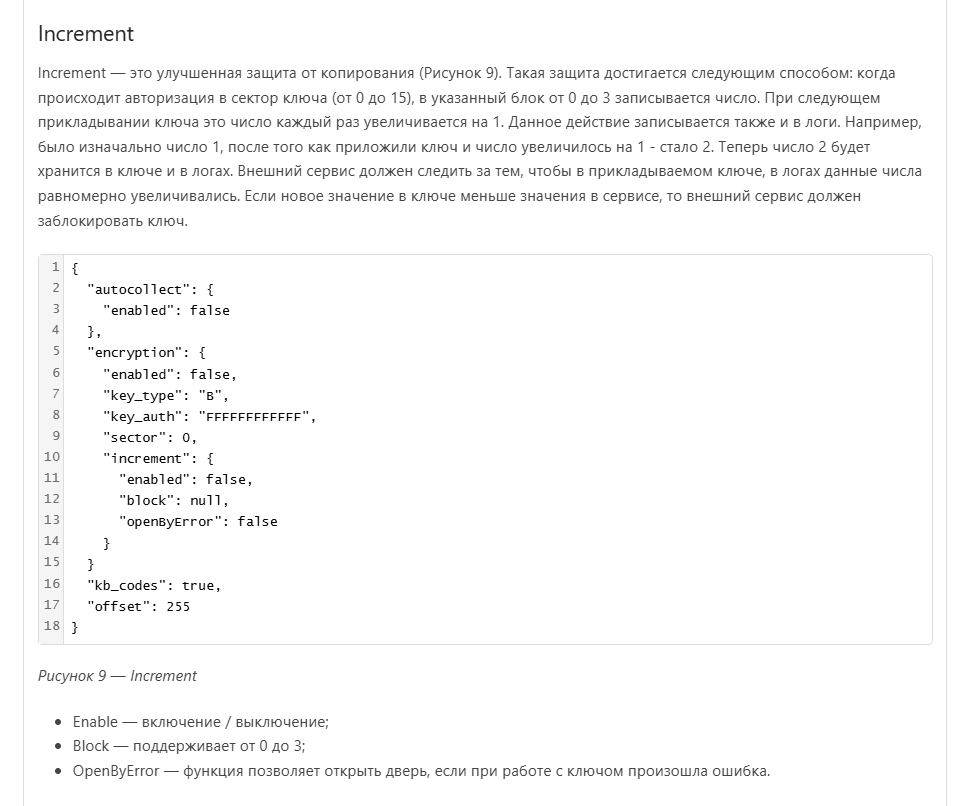Screen dimensions: 969x806
Task: Click the "Рисунок 9 — Increment" caption
Action: 117,676
